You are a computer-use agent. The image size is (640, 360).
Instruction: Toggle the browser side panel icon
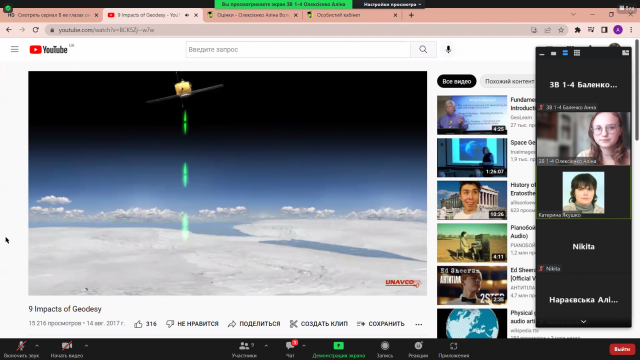pyautogui.click(x=604, y=30)
